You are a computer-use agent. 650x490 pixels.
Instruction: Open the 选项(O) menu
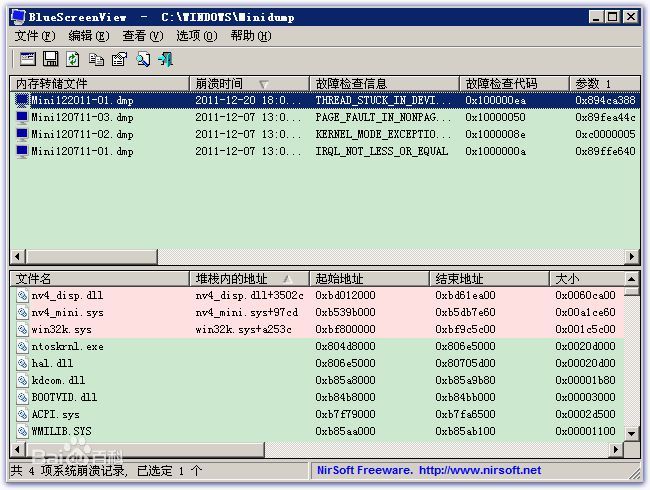tap(196, 36)
